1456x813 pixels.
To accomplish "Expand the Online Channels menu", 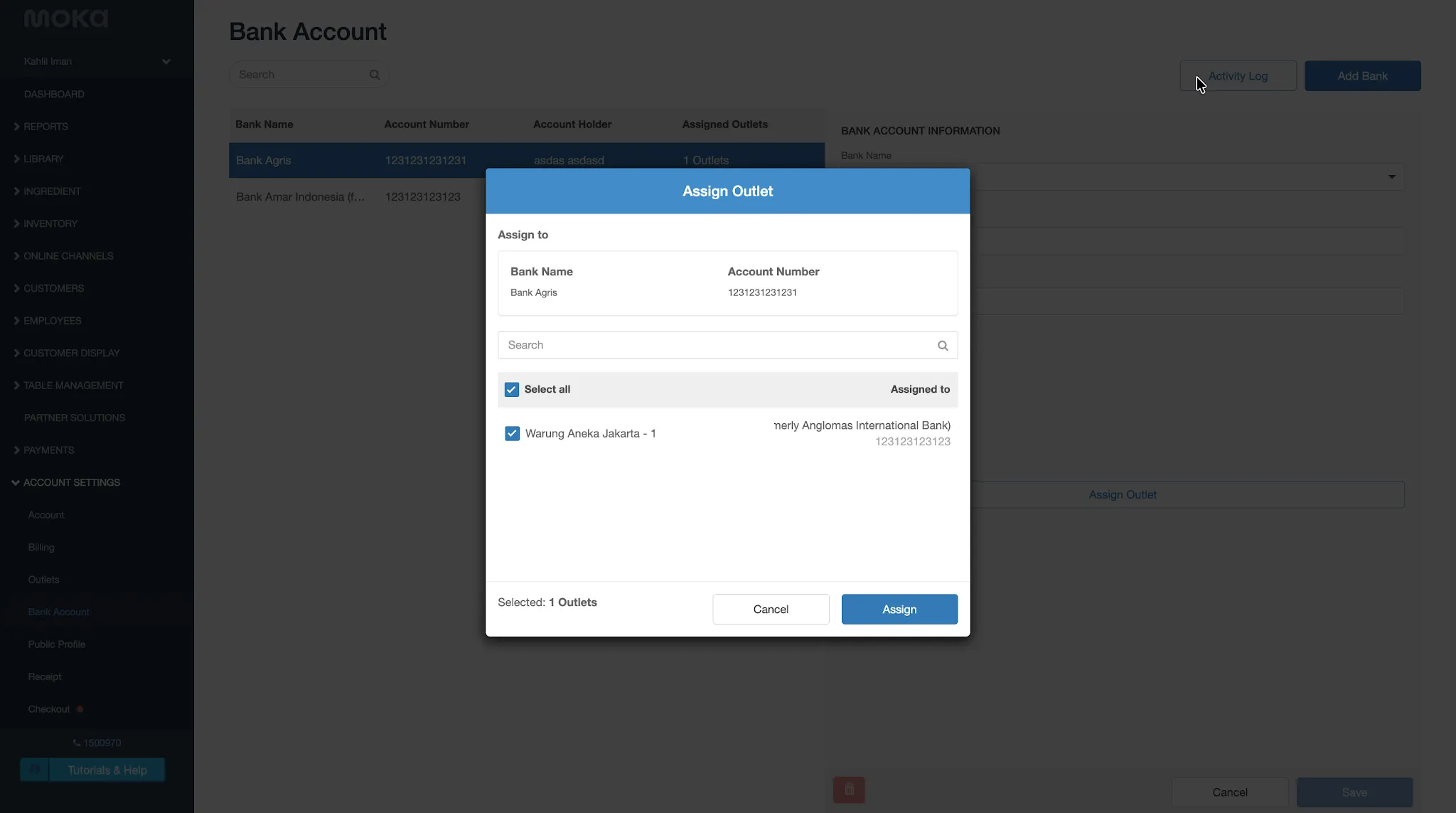I will 63,256.
